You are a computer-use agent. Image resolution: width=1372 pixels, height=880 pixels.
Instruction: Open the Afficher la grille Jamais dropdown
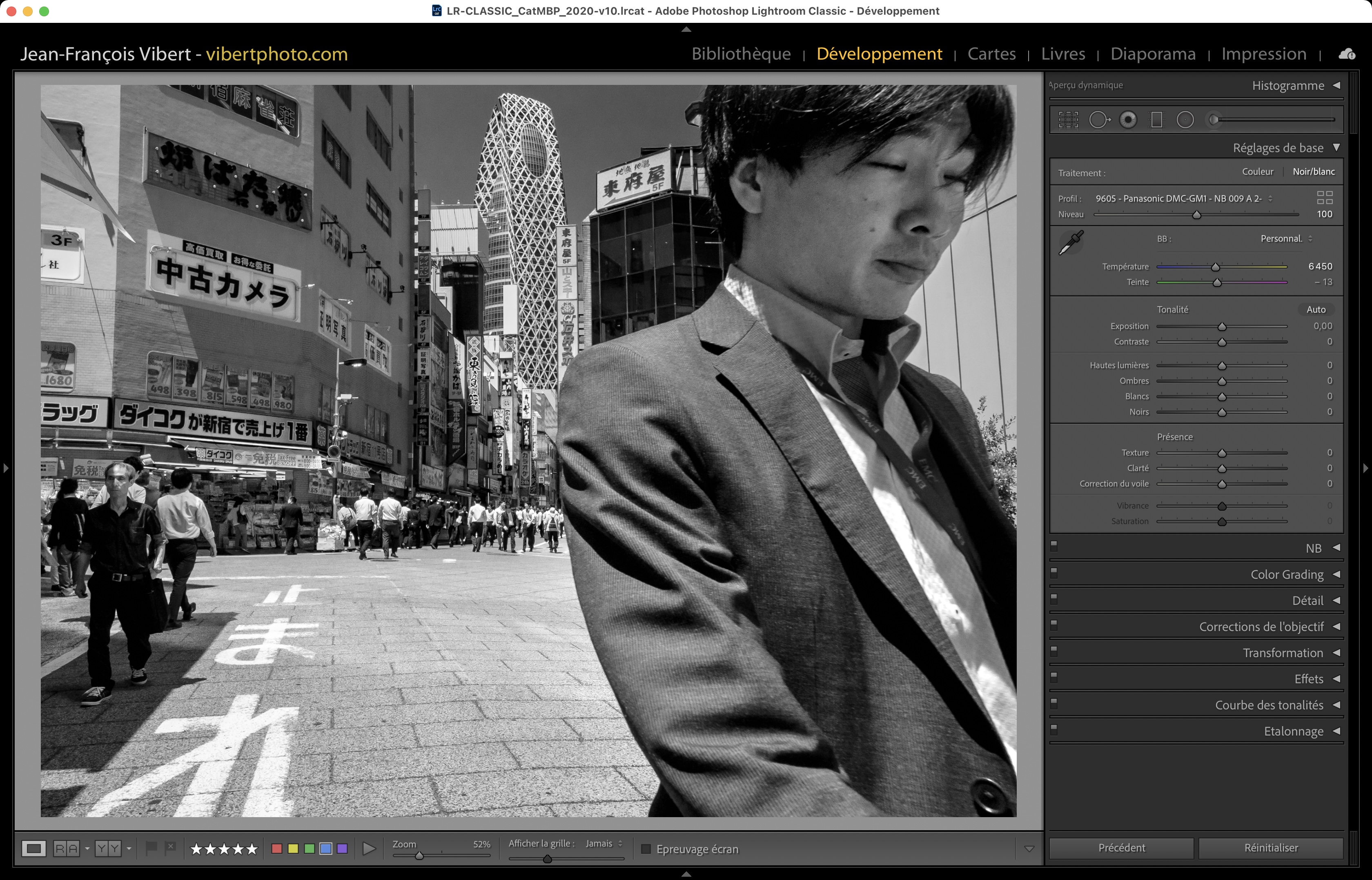pyautogui.click(x=604, y=843)
